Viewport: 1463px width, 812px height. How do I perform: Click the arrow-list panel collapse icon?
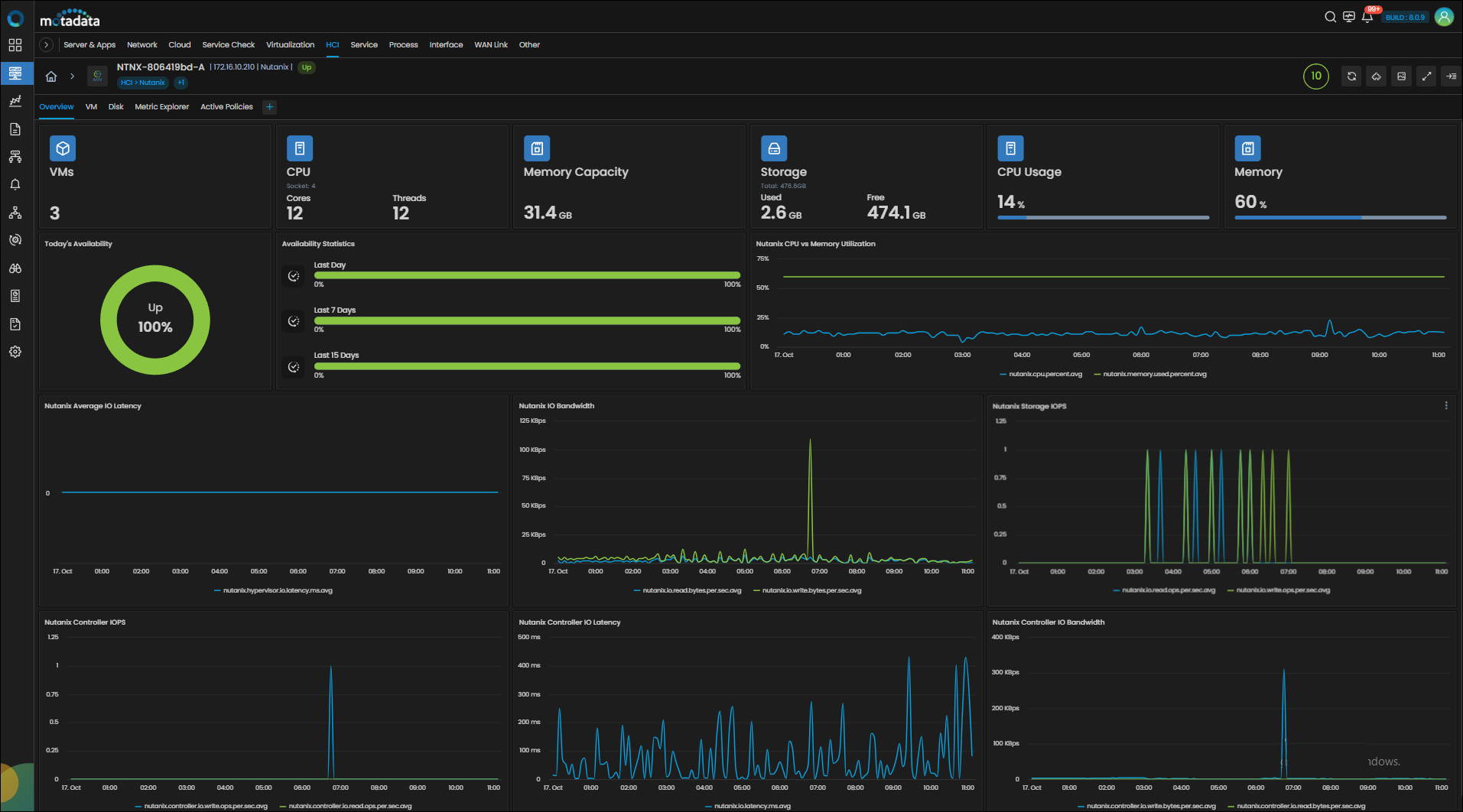click(x=1451, y=76)
